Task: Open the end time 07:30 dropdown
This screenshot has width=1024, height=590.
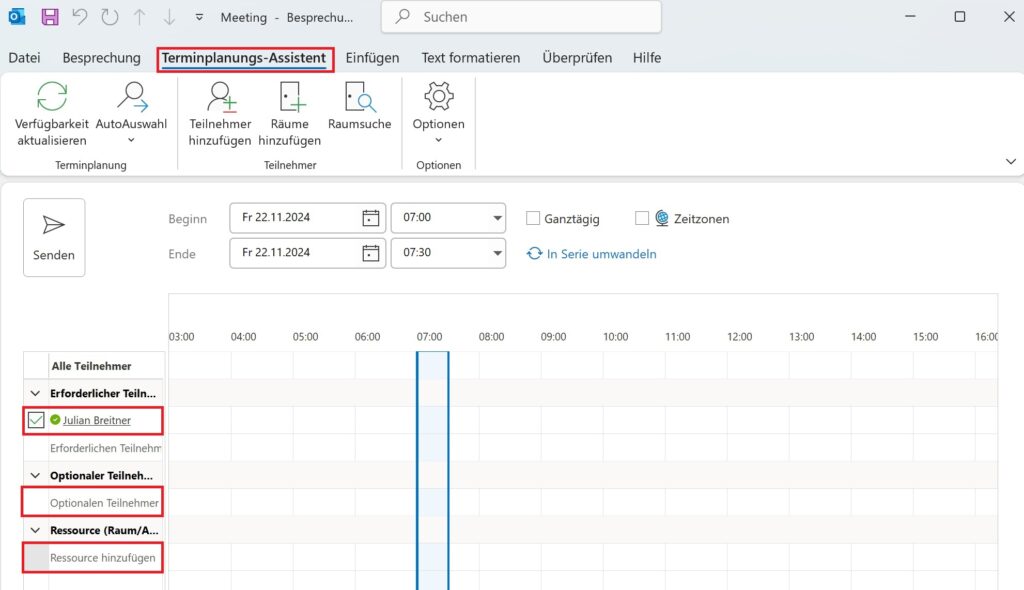Action: pos(497,253)
